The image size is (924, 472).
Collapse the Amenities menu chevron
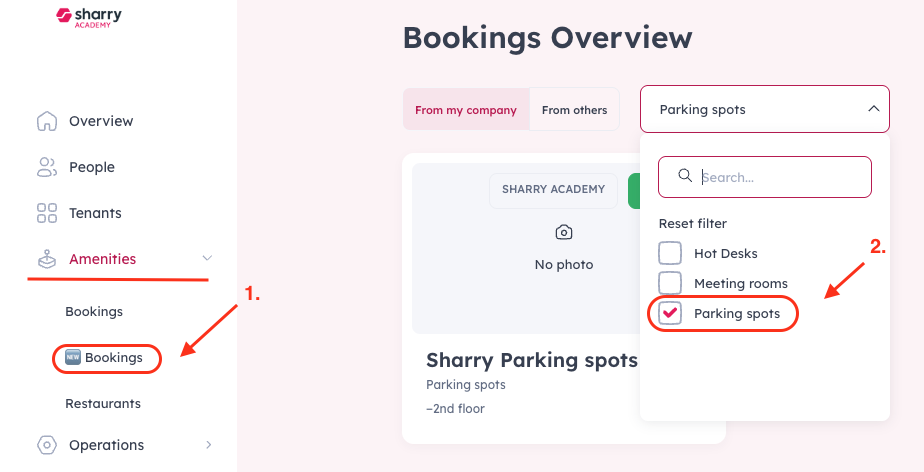[207, 258]
